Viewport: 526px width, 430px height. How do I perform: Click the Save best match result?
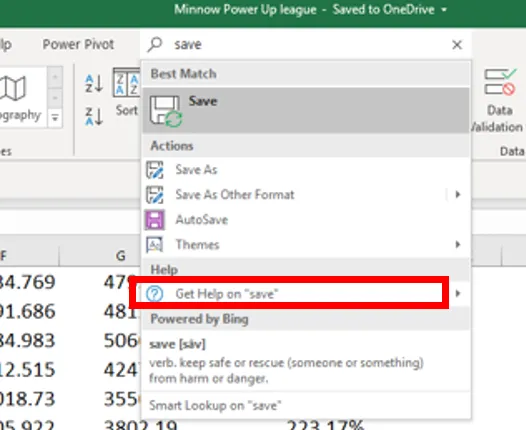(306, 110)
